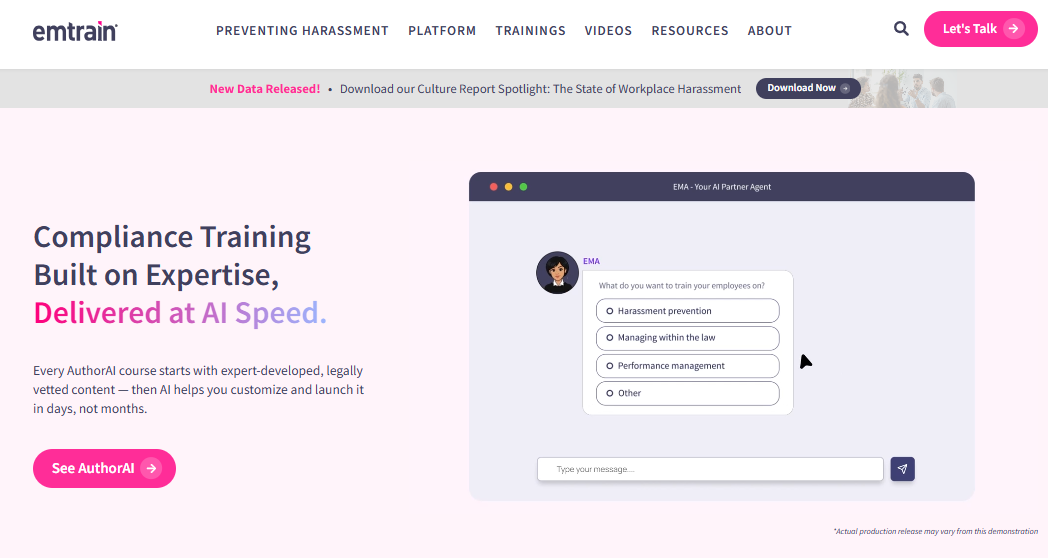The height and width of the screenshot is (558, 1048).
Task: Open the Trainings menu
Action: 531,31
